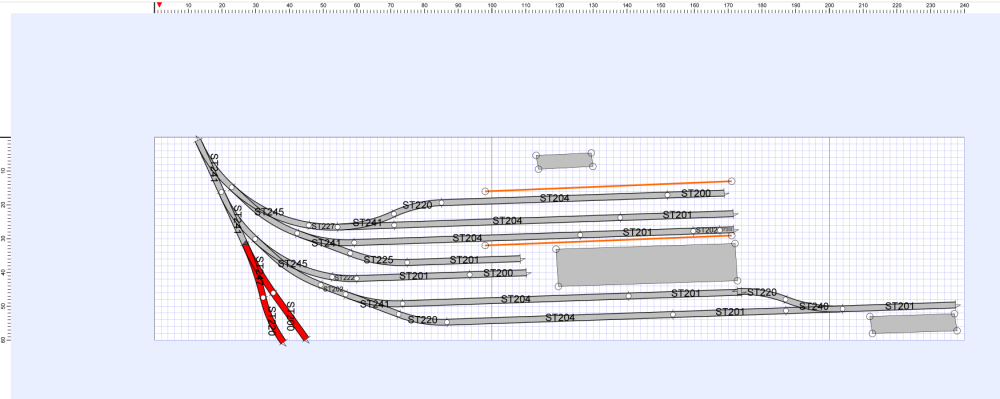The image size is (1000, 399).
Task: Grab the bottom-right handle of the large gray rectangle
Action: point(737,280)
